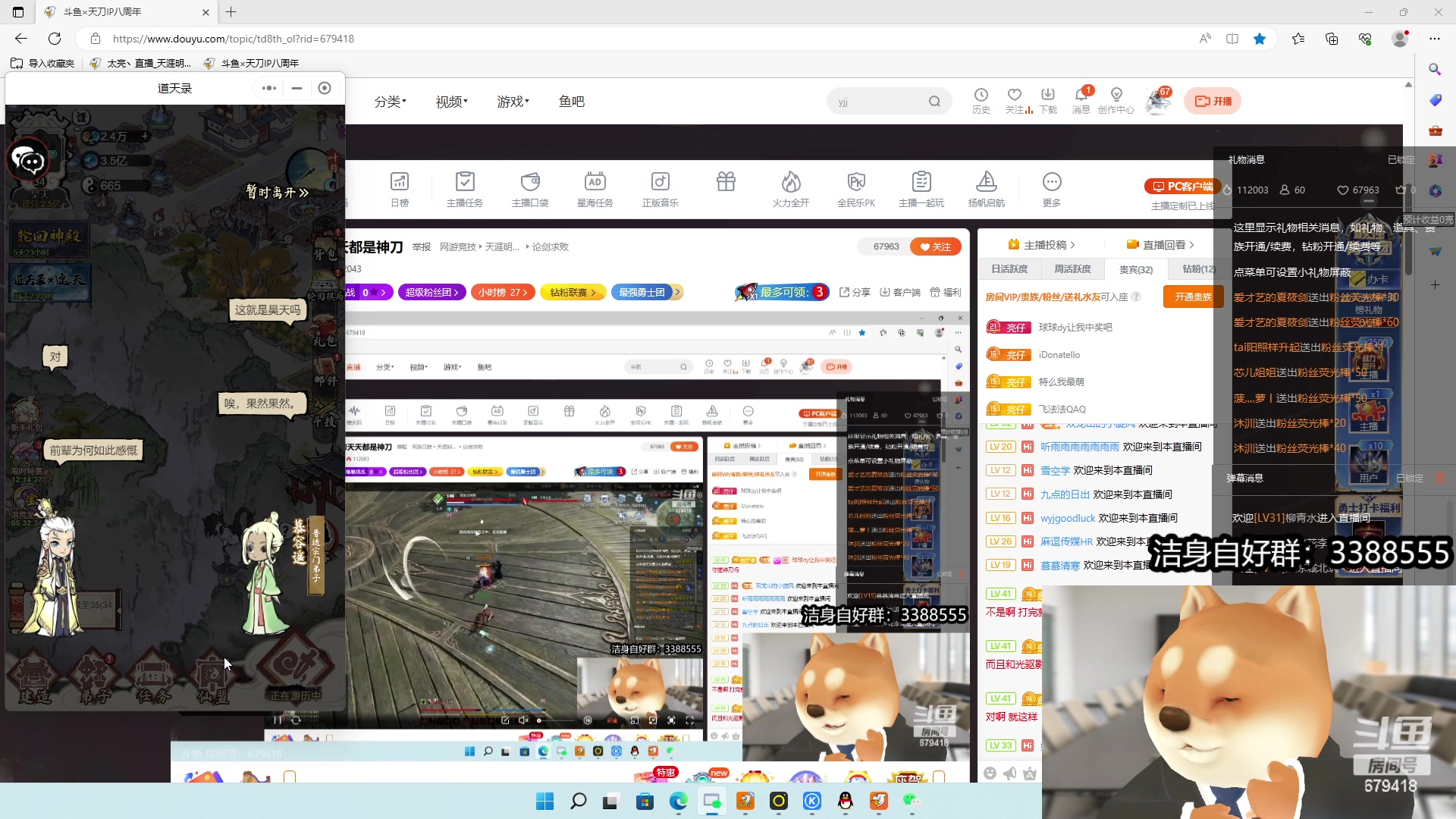
Task: Open 仙盟 alliance menu in game
Action: tap(213, 677)
